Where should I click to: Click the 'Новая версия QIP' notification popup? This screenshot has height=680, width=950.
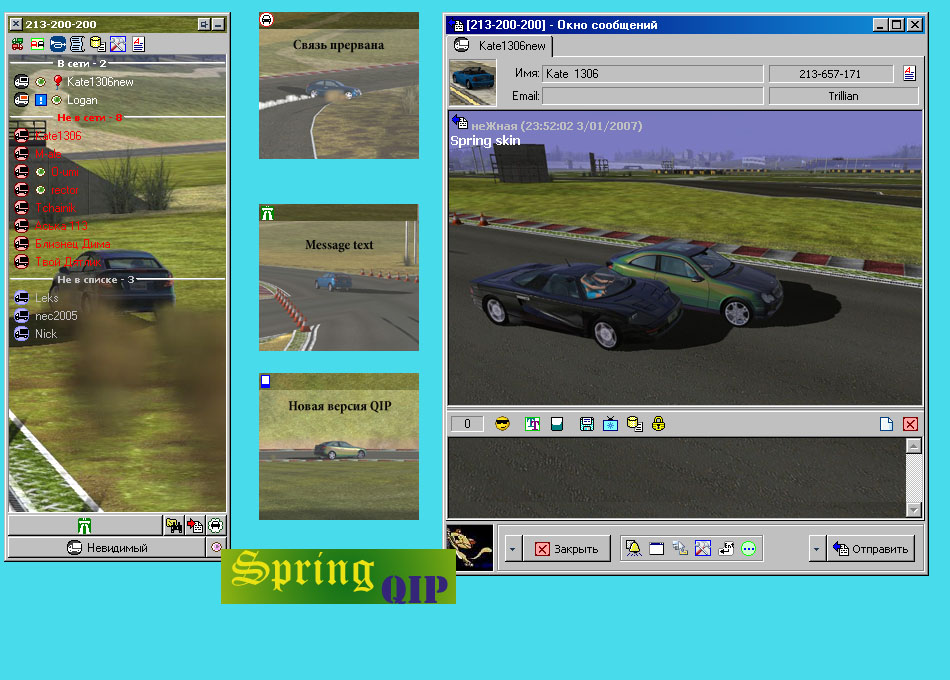[x=339, y=447]
